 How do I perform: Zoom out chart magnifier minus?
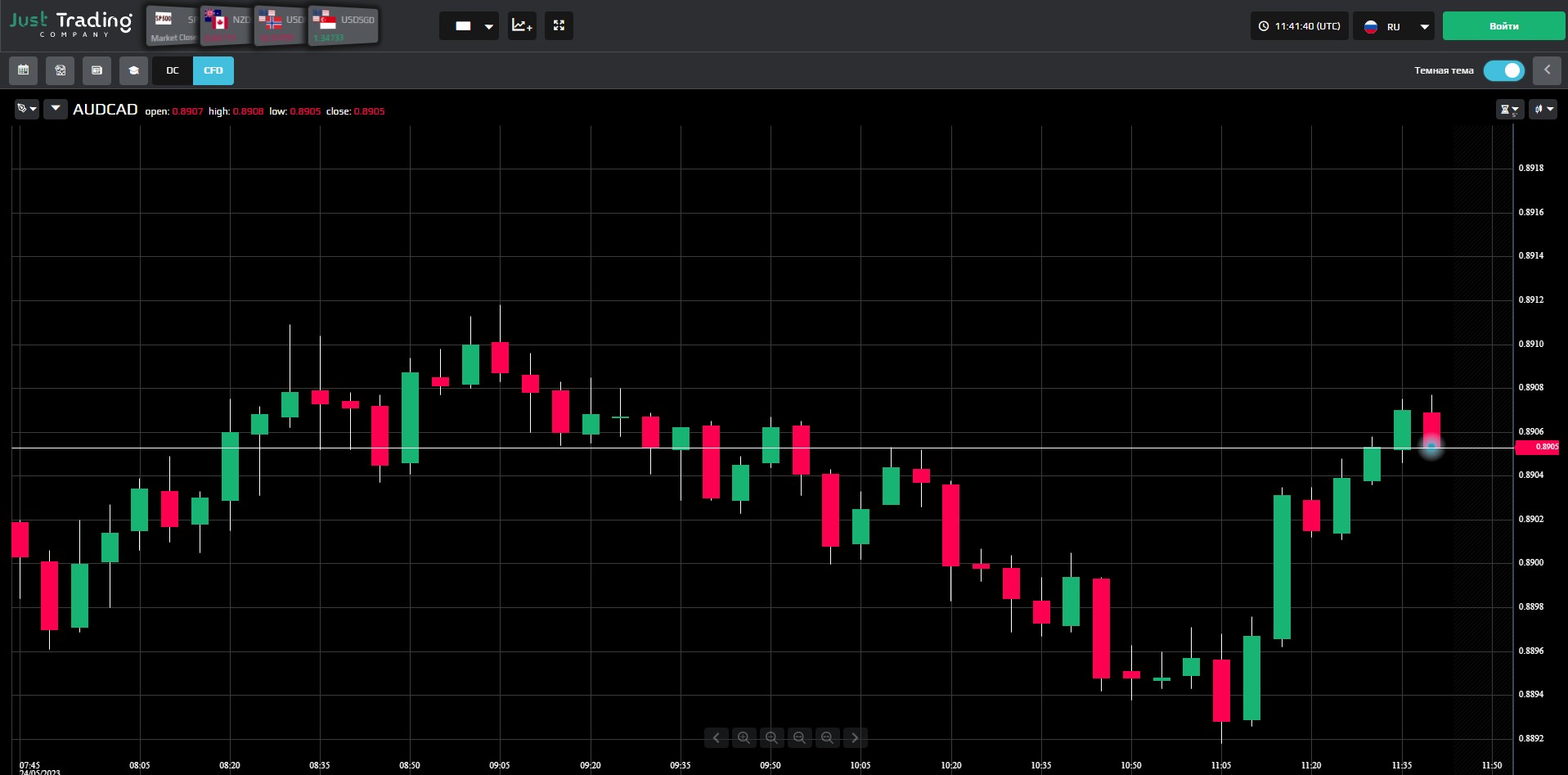click(x=771, y=737)
